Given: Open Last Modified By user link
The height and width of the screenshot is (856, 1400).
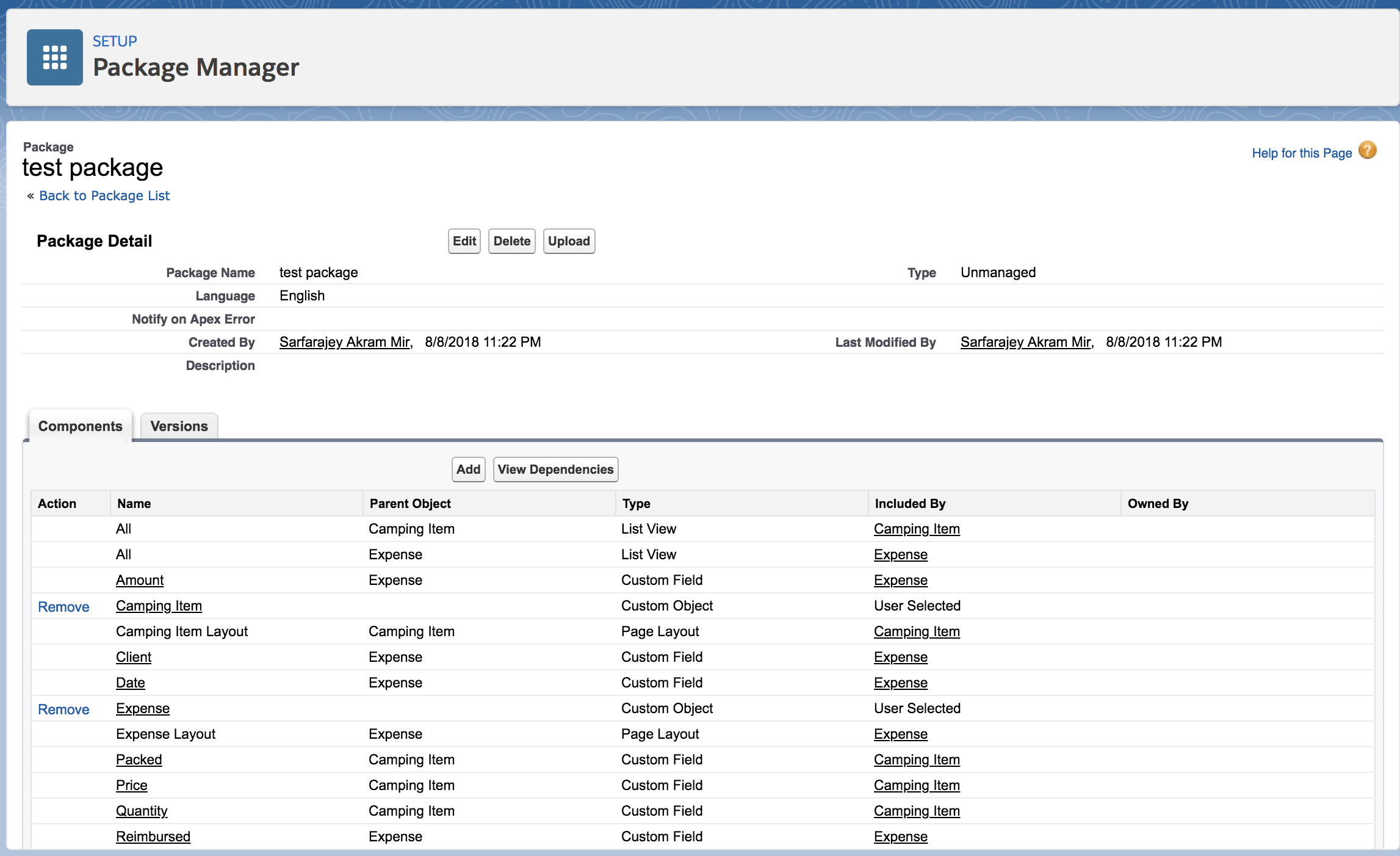Looking at the screenshot, I should [x=1026, y=342].
